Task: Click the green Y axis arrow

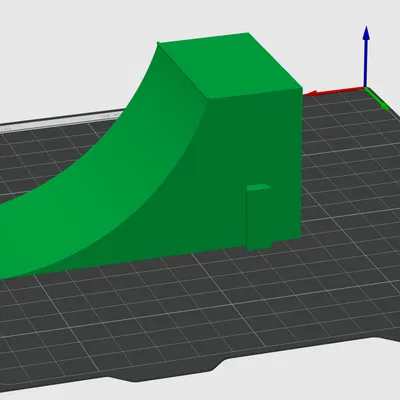Action: click(x=378, y=99)
